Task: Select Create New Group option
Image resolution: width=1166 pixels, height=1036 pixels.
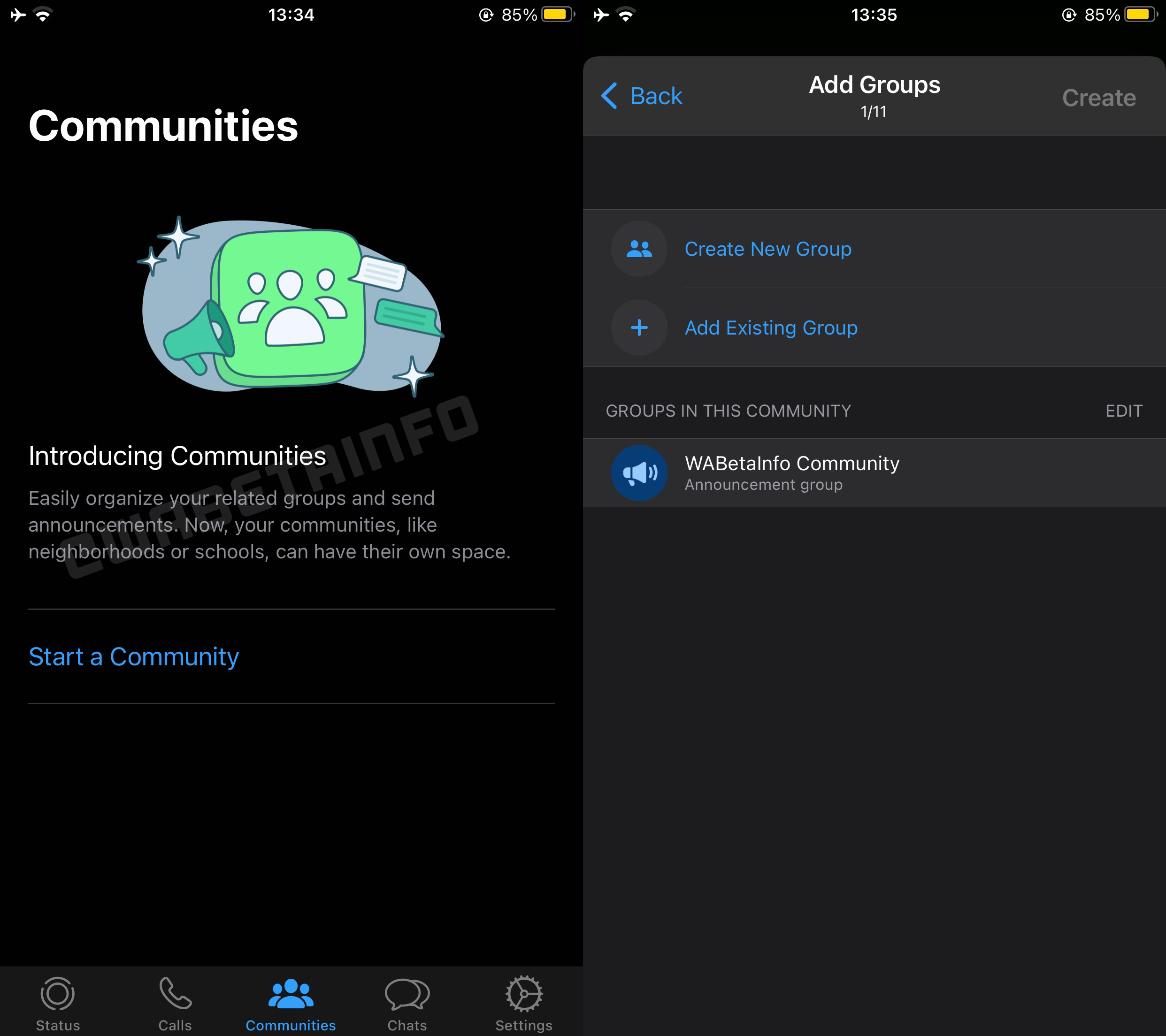Action: click(768, 249)
